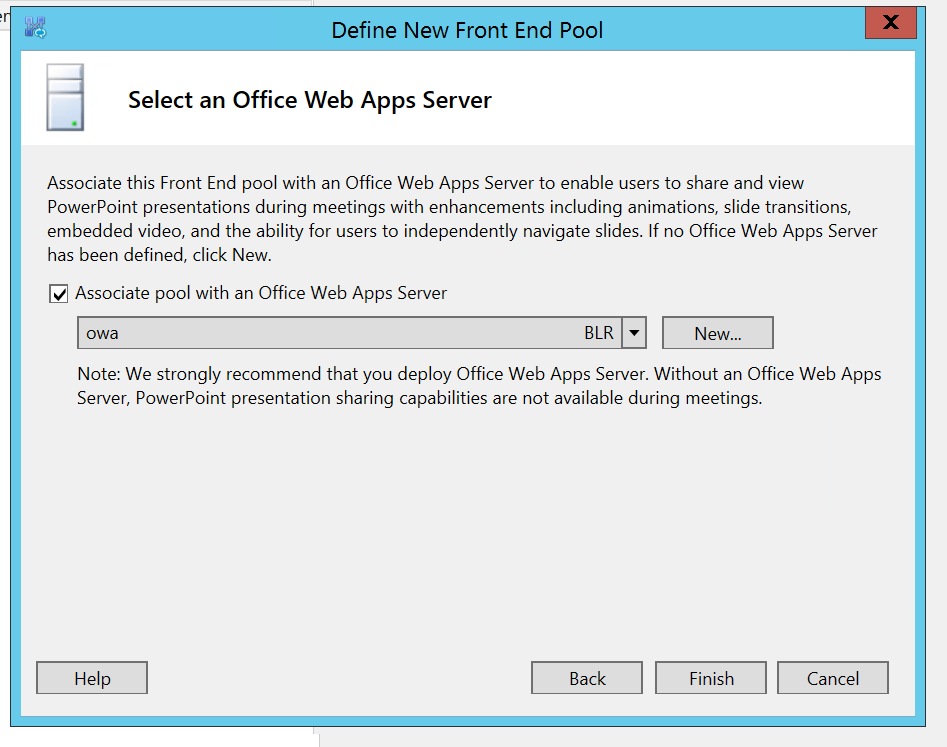Close the dialog with the red X
The width and height of the screenshot is (947, 747).
[x=891, y=23]
